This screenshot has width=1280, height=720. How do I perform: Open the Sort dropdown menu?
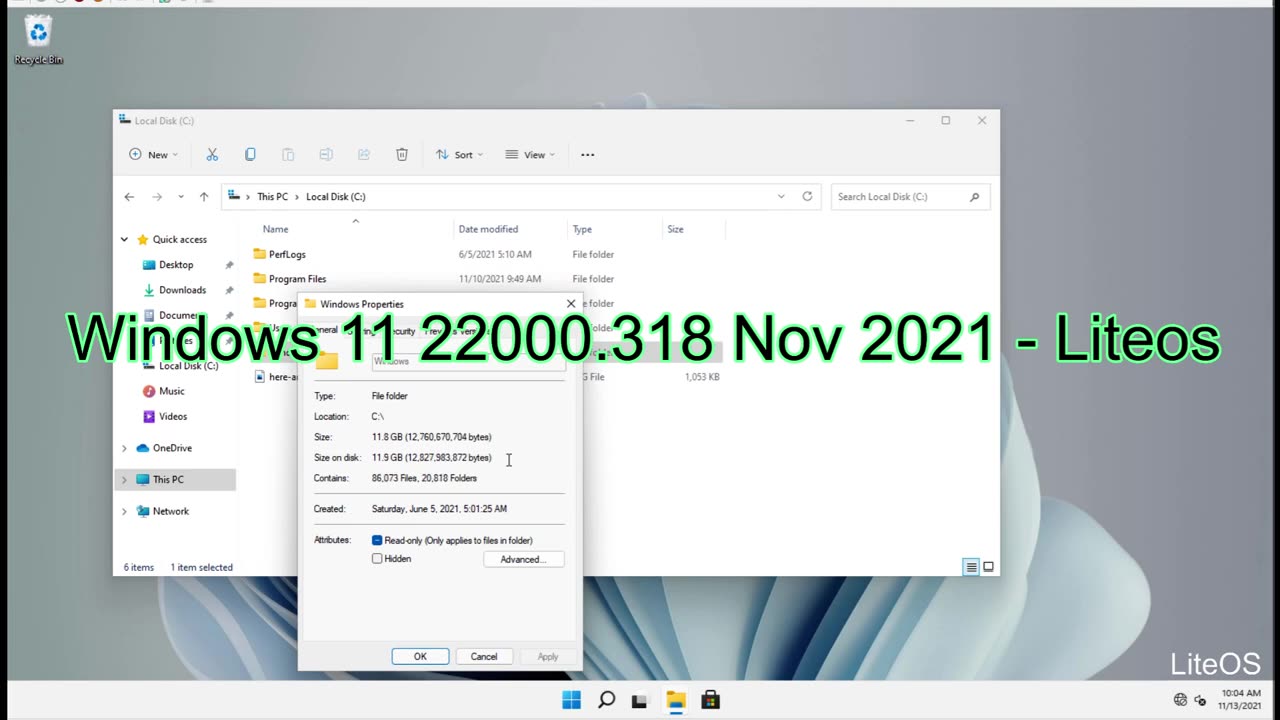459,155
